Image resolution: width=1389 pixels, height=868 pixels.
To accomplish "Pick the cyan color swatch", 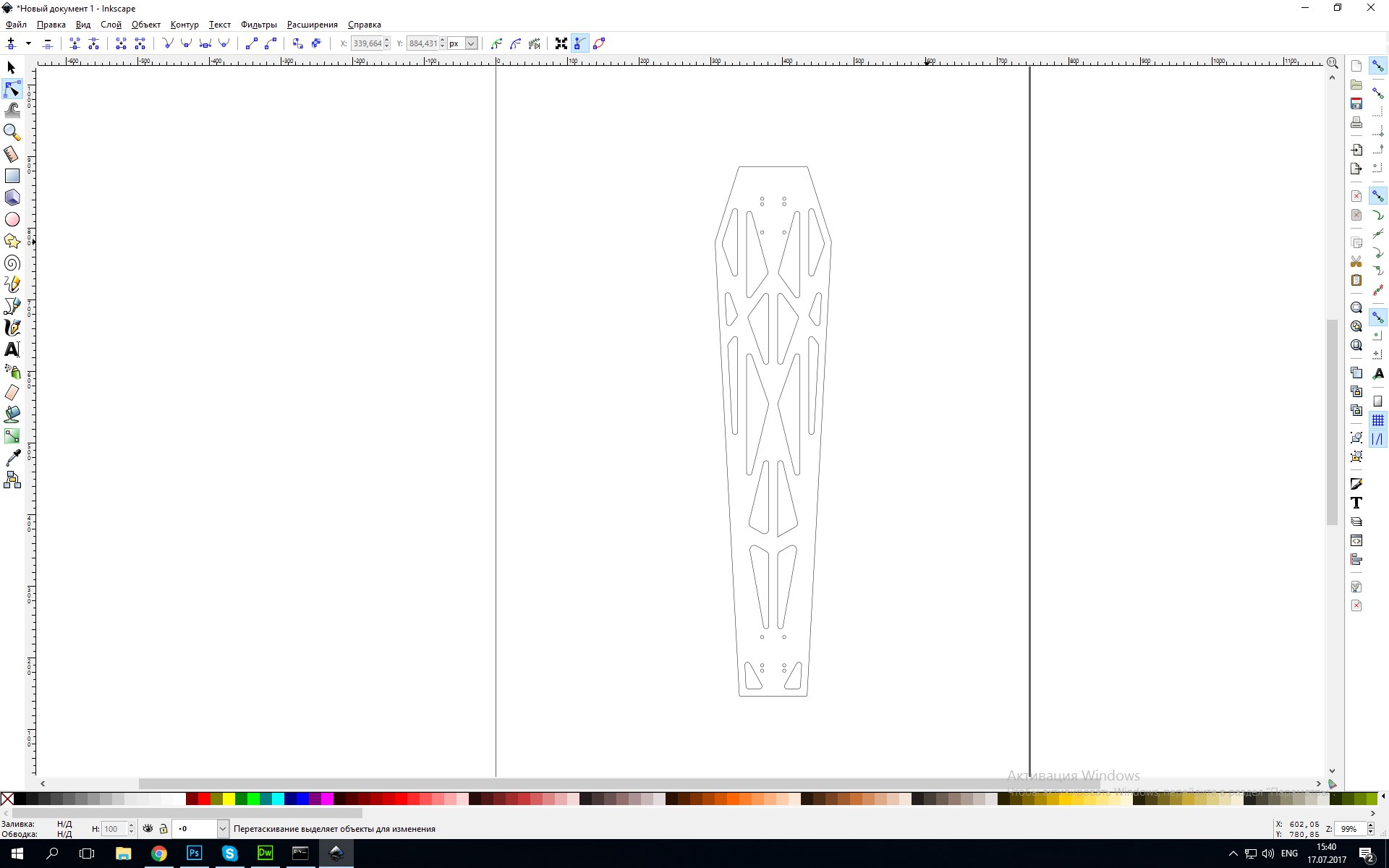I will point(278,799).
